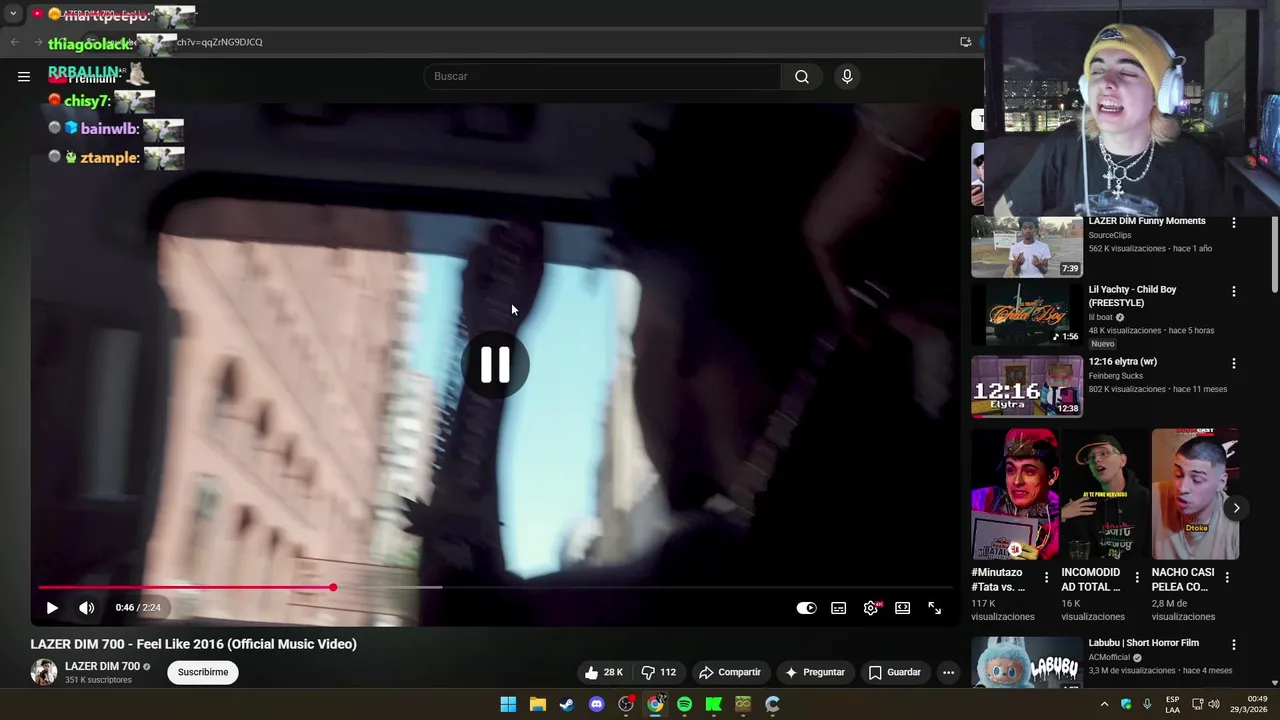The height and width of the screenshot is (720, 1280).
Task: Dislike the video with the thumbs down 112
Action: 659,672
